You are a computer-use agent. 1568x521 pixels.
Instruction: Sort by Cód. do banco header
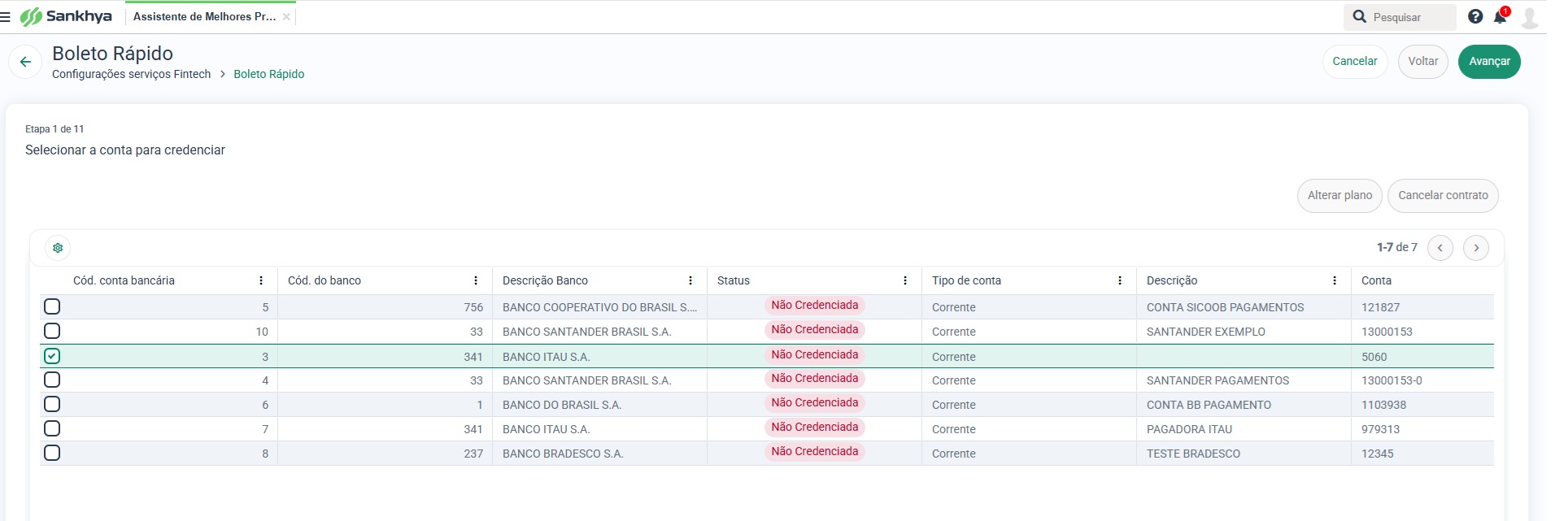point(324,280)
